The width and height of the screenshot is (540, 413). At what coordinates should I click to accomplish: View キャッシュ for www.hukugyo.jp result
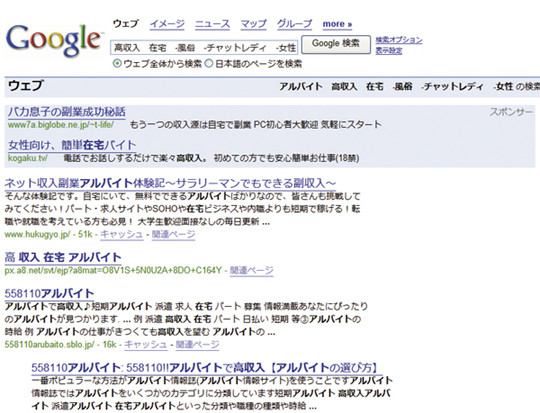122,234
